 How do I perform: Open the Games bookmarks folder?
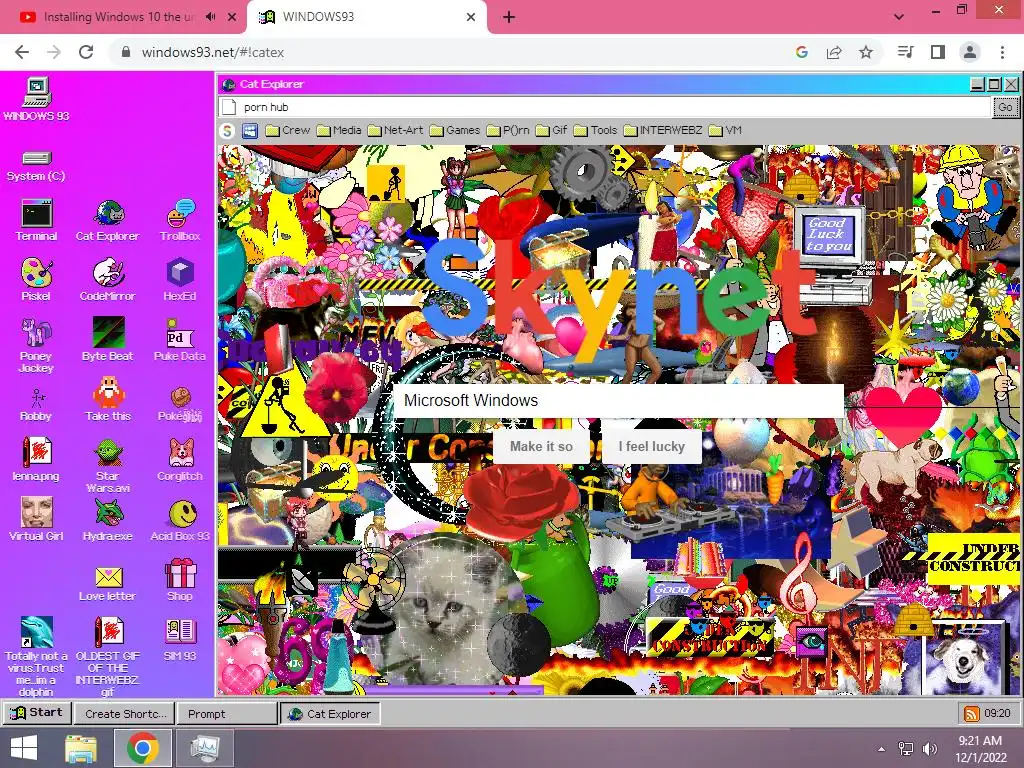(x=455, y=131)
